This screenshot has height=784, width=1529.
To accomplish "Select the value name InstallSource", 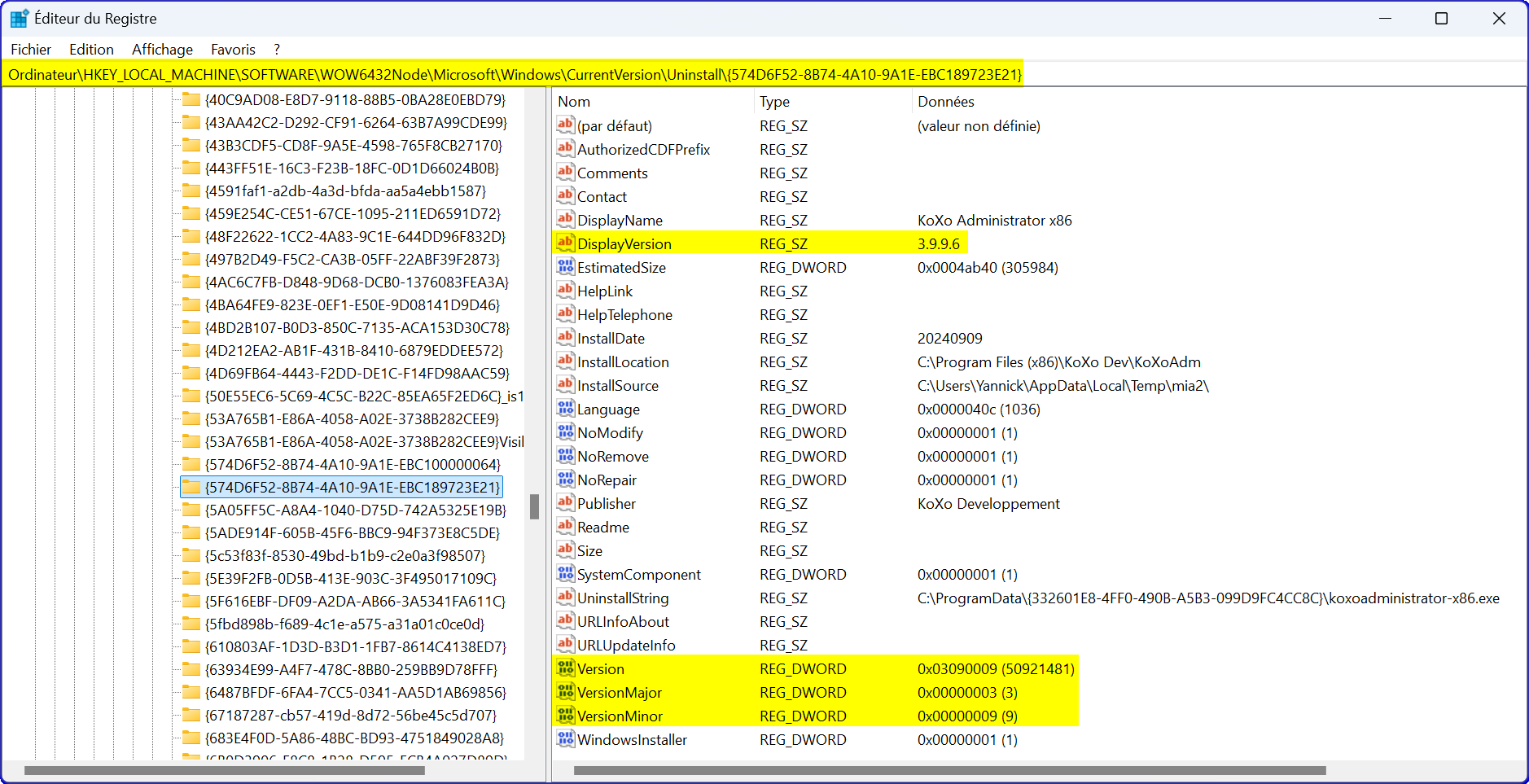I will pos(618,385).
